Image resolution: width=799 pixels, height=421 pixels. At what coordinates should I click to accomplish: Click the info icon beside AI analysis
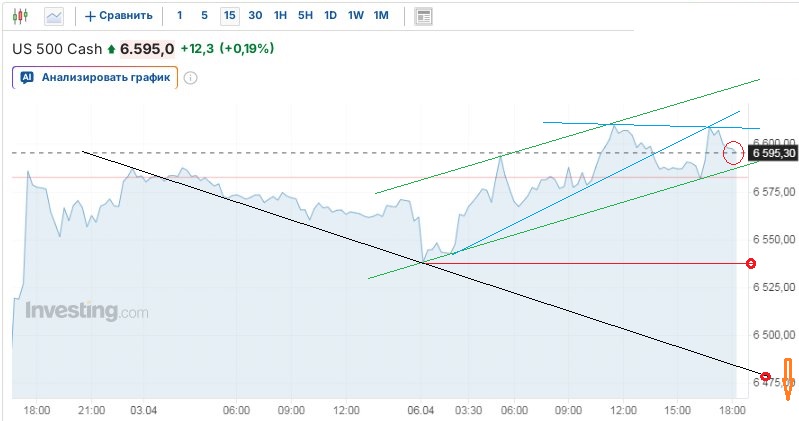coord(191,77)
